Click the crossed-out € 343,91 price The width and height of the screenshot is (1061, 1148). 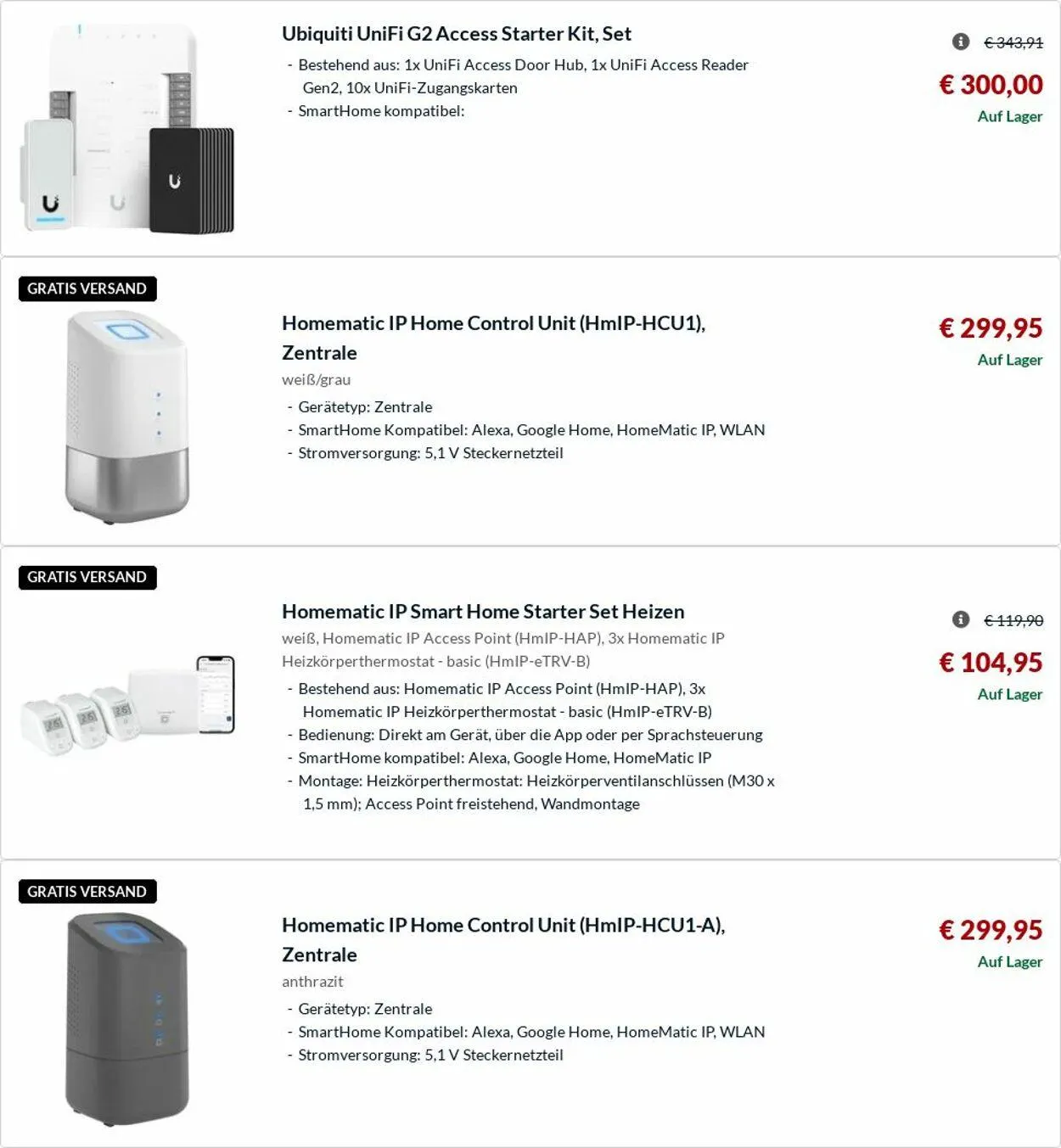[x=1013, y=42]
